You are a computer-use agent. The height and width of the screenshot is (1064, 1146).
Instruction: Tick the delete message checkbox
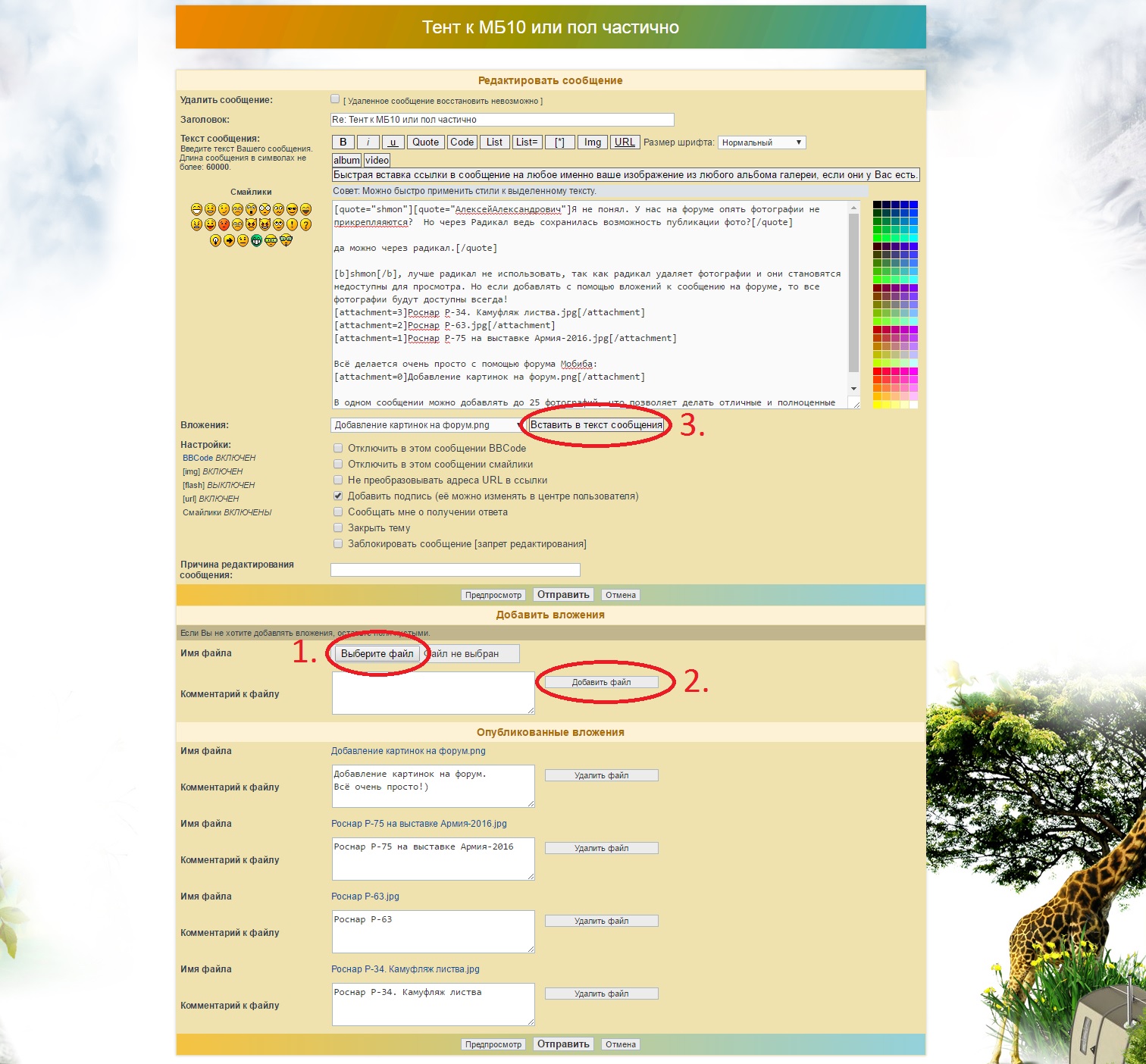(x=335, y=99)
